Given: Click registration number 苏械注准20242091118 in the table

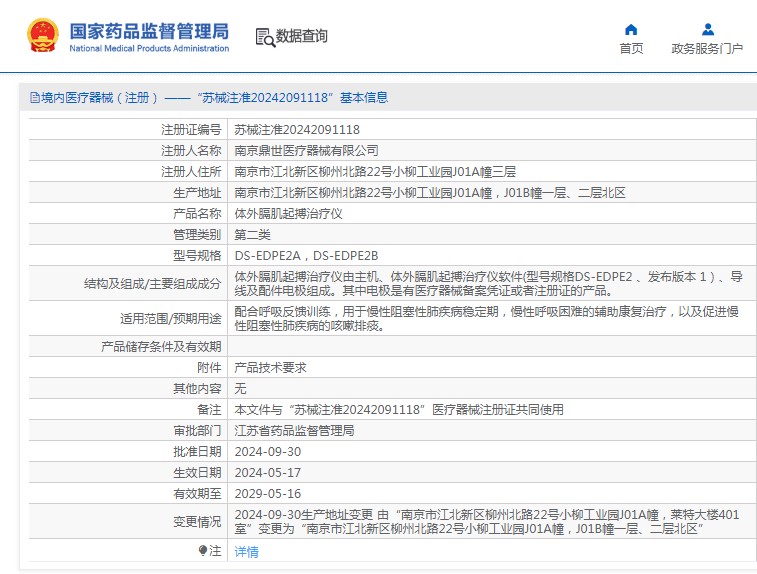Looking at the screenshot, I should pyautogui.click(x=297, y=129).
